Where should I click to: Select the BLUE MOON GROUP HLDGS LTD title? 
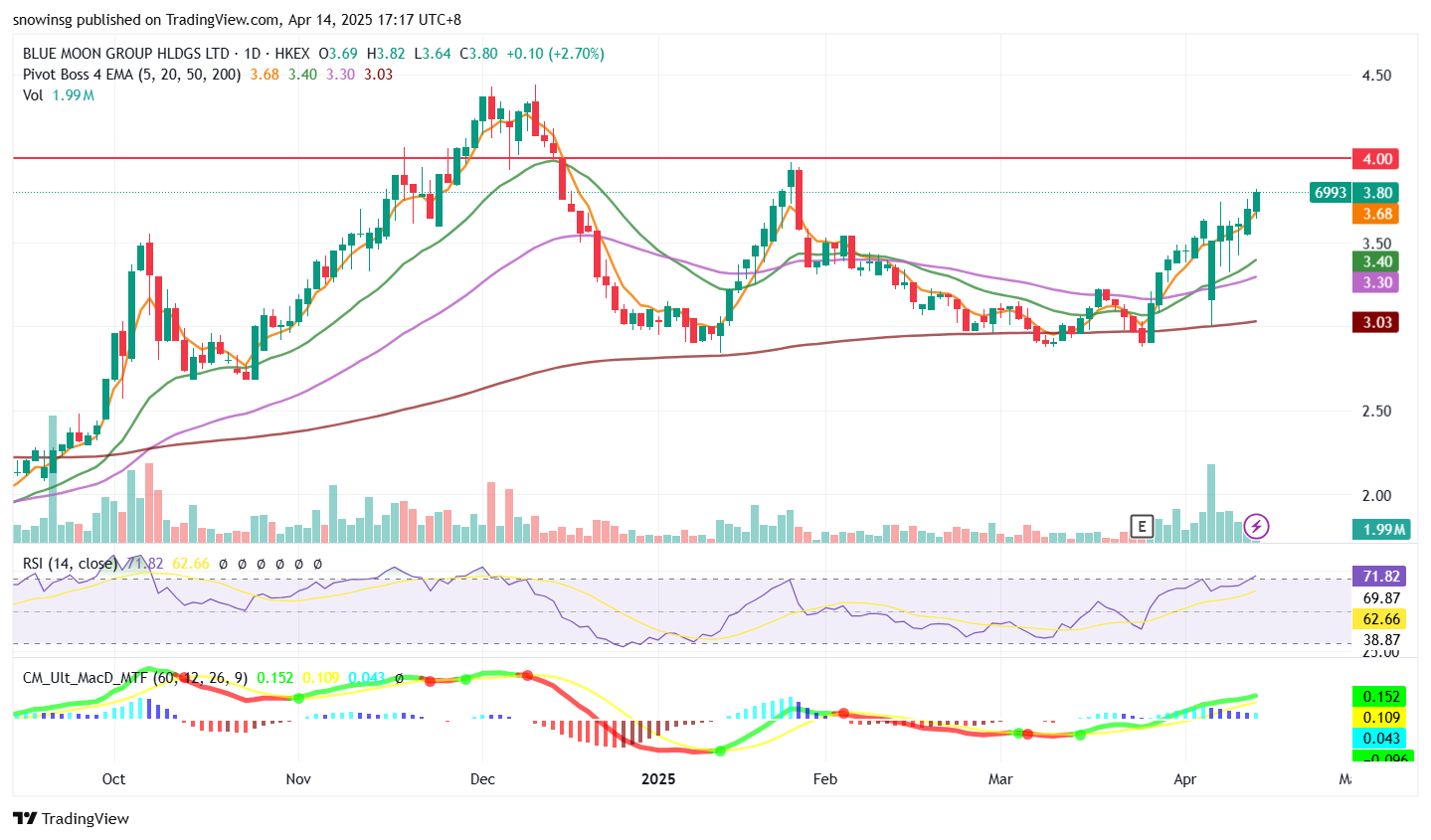126,54
